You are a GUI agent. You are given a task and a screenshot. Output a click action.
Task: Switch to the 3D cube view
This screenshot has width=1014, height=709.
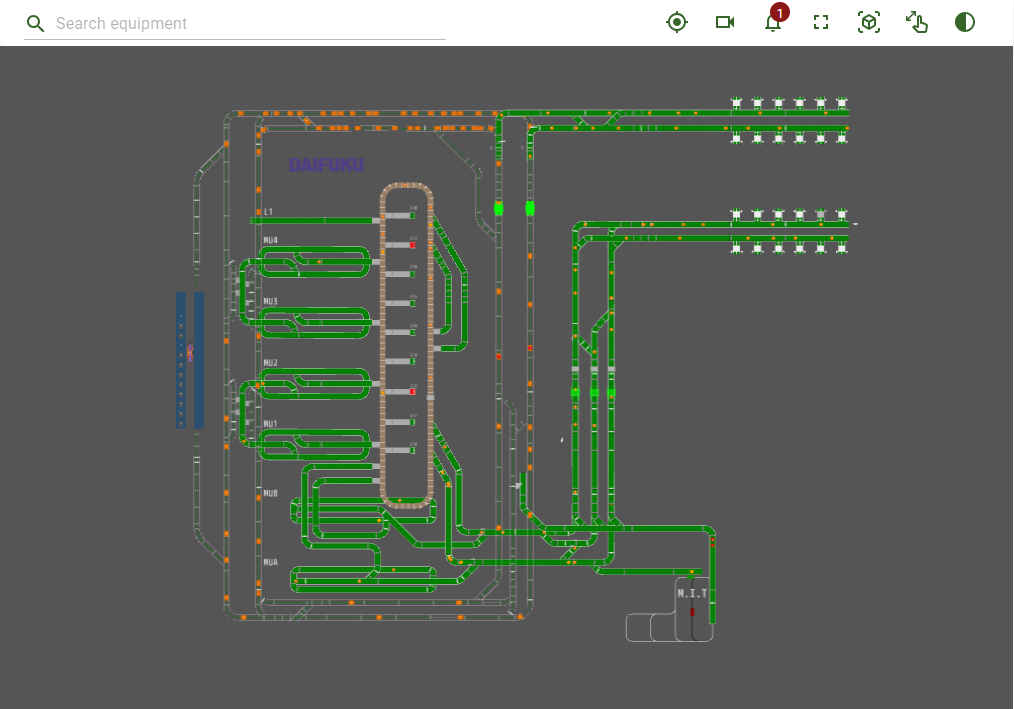(x=869, y=22)
